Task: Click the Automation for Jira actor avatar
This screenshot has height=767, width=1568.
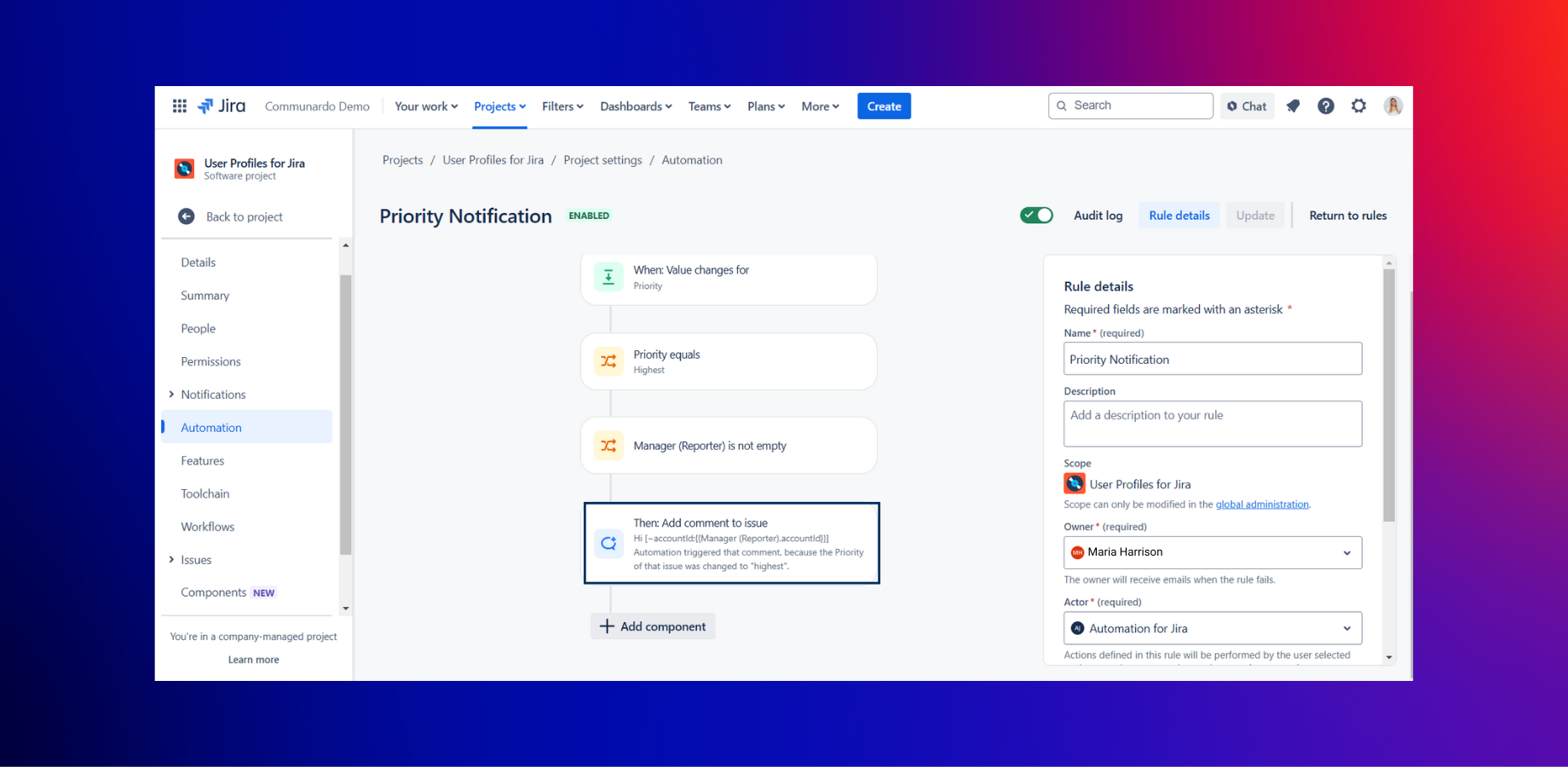Action: (x=1078, y=628)
